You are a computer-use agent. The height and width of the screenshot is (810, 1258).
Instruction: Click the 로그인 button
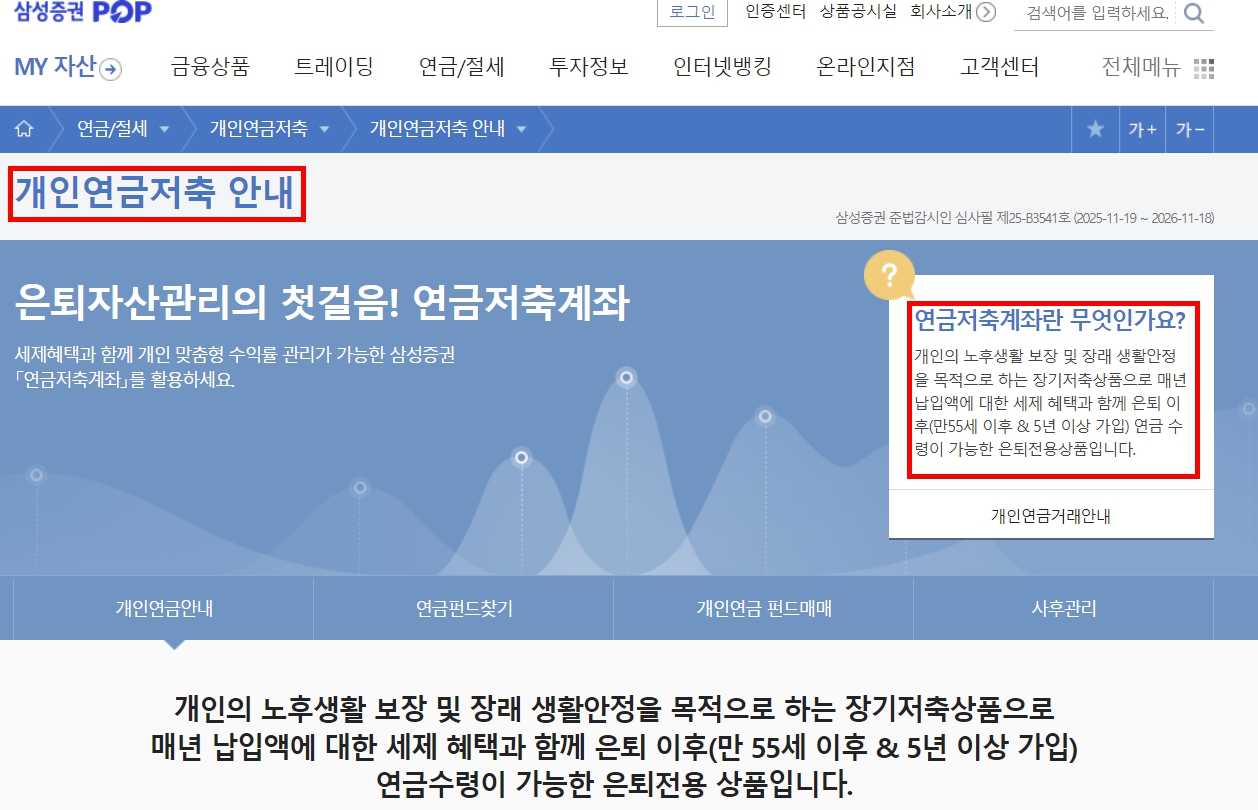click(x=692, y=13)
